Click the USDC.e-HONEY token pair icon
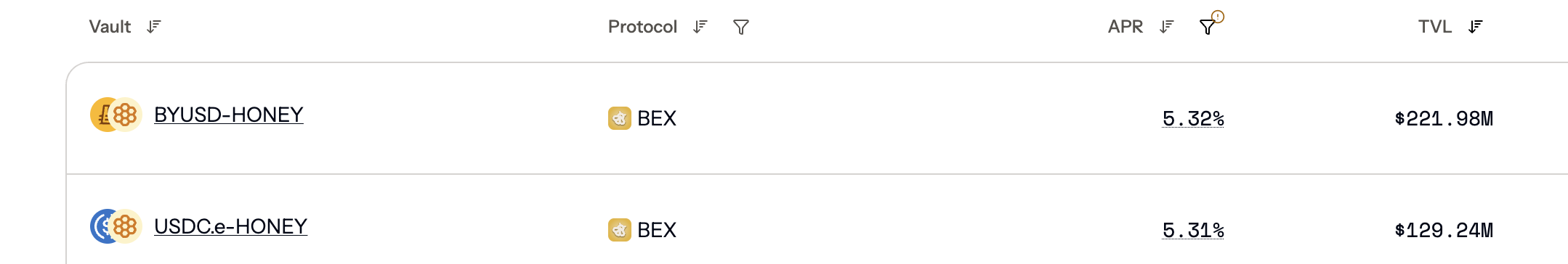 [116, 226]
